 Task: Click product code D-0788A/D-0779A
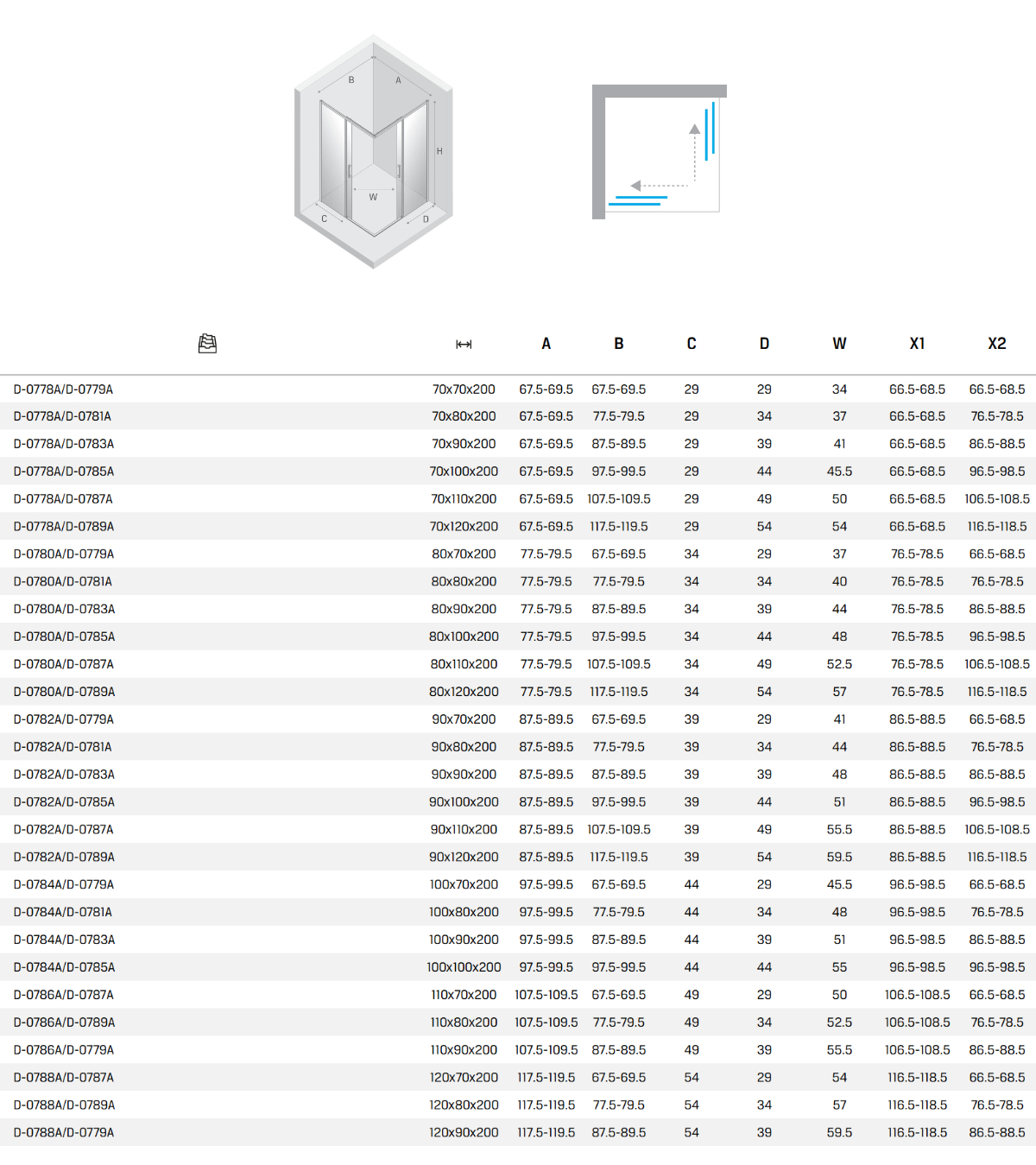coord(64,1132)
